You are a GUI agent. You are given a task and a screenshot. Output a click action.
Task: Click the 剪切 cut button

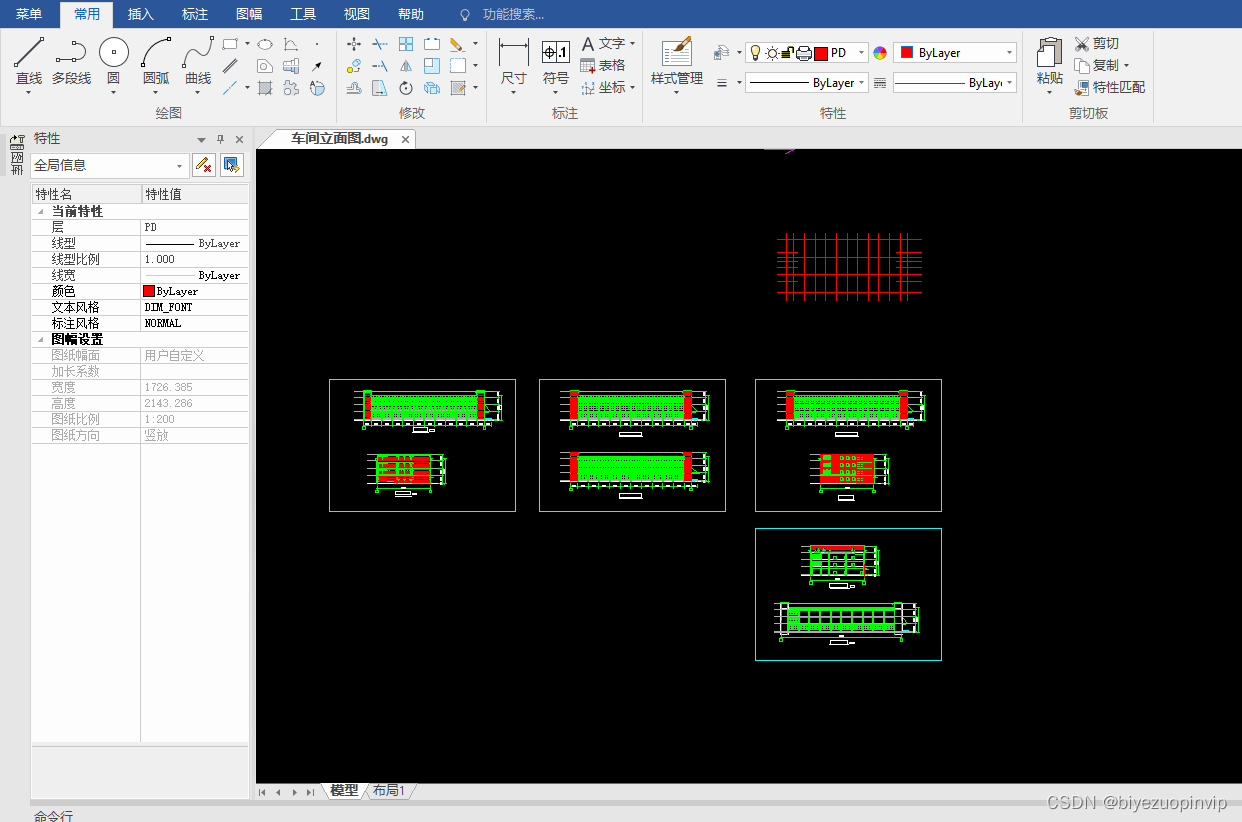(x=1097, y=44)
